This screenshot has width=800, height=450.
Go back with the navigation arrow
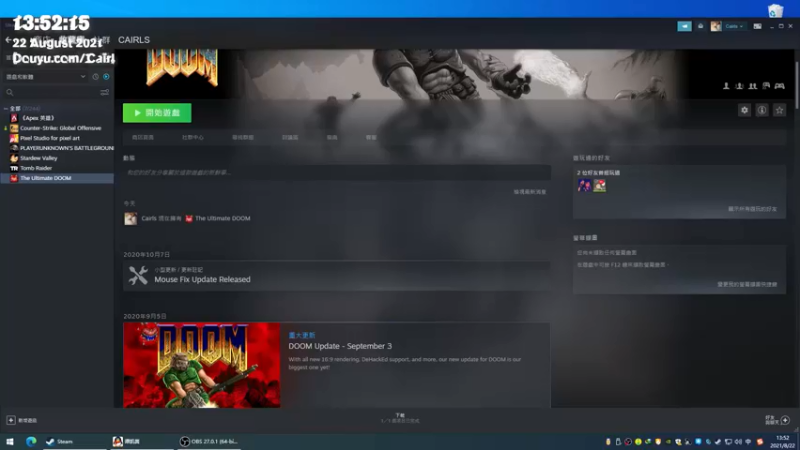[x=8, y=39]
